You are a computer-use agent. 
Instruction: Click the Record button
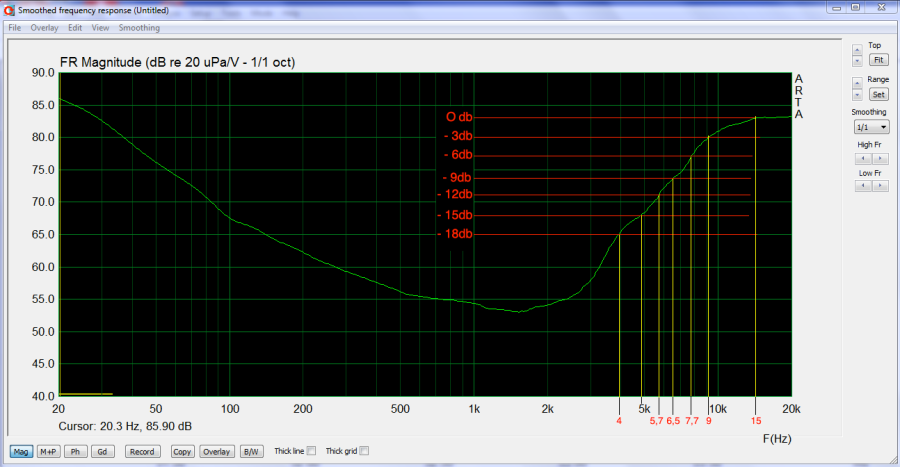142,452
